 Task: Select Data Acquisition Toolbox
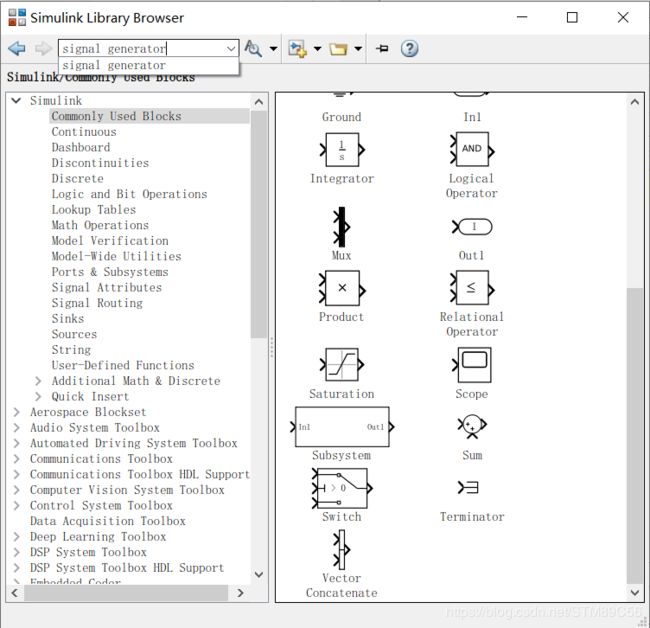(x=108, y=521)
